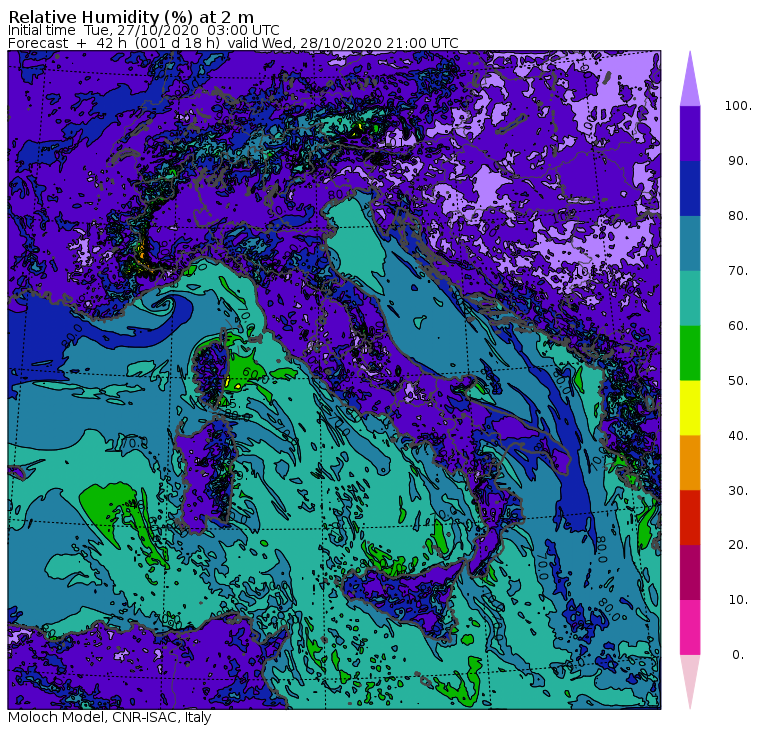760x731 pixels.
Task: Pick the orange 30-40 legend band
Action: (x=690, y=462)
